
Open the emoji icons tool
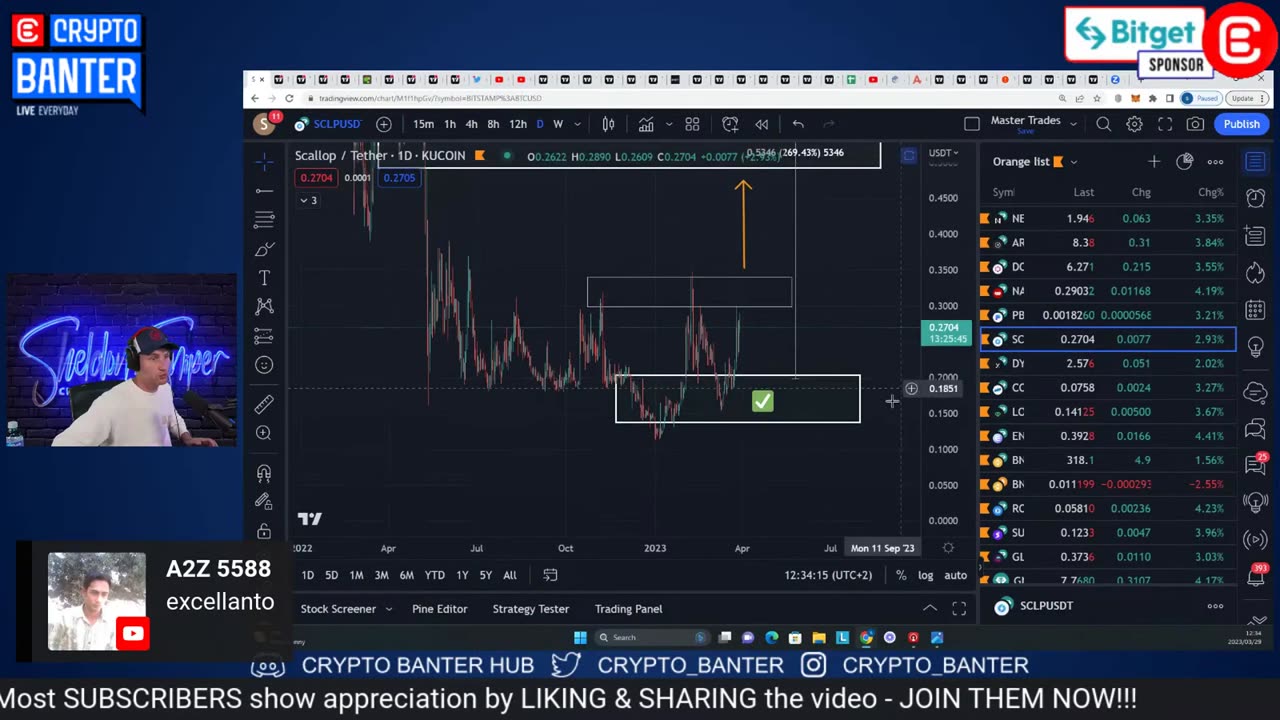click(x=264, y=365)
